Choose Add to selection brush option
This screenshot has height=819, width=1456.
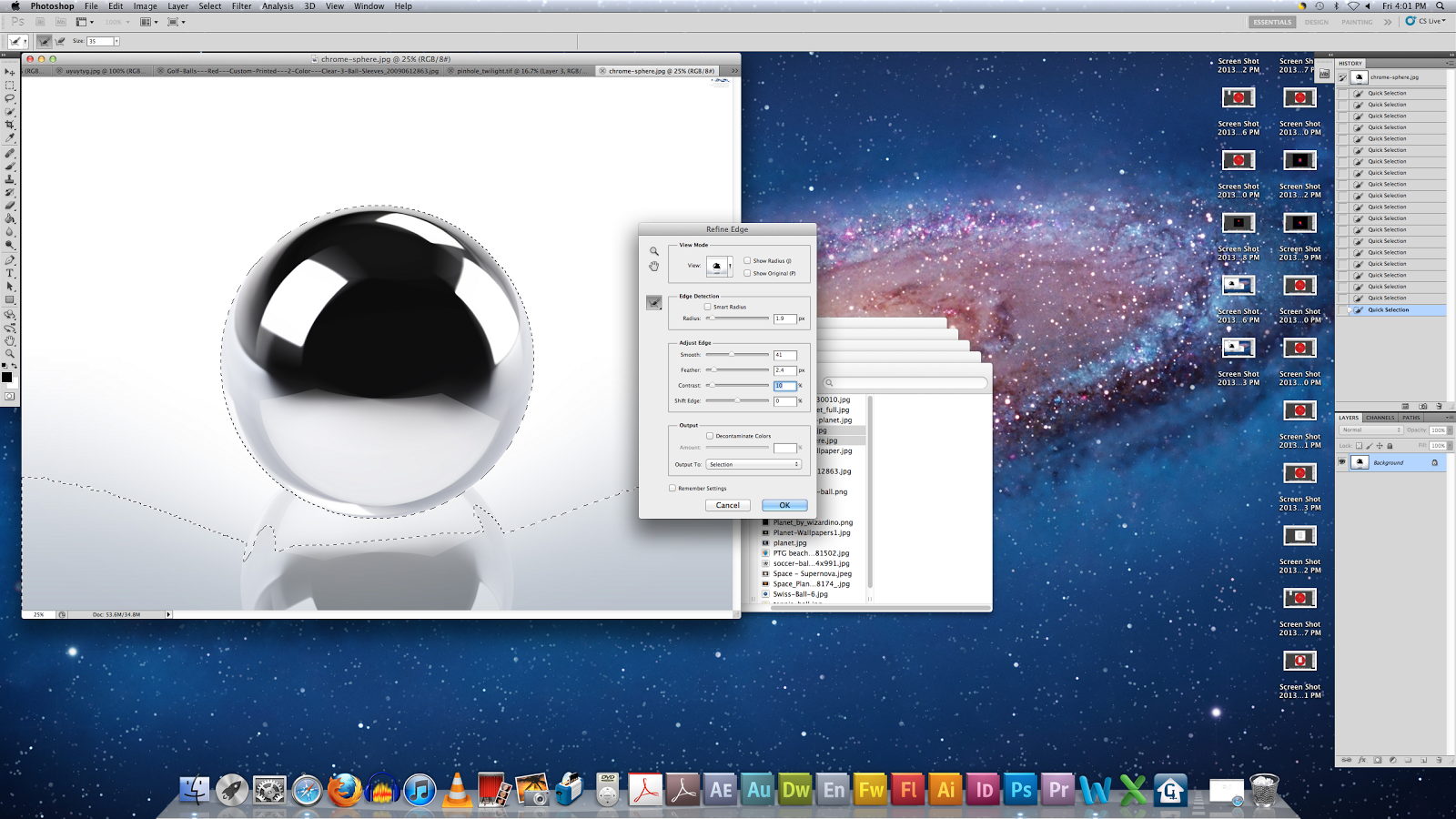click(45, 41)
